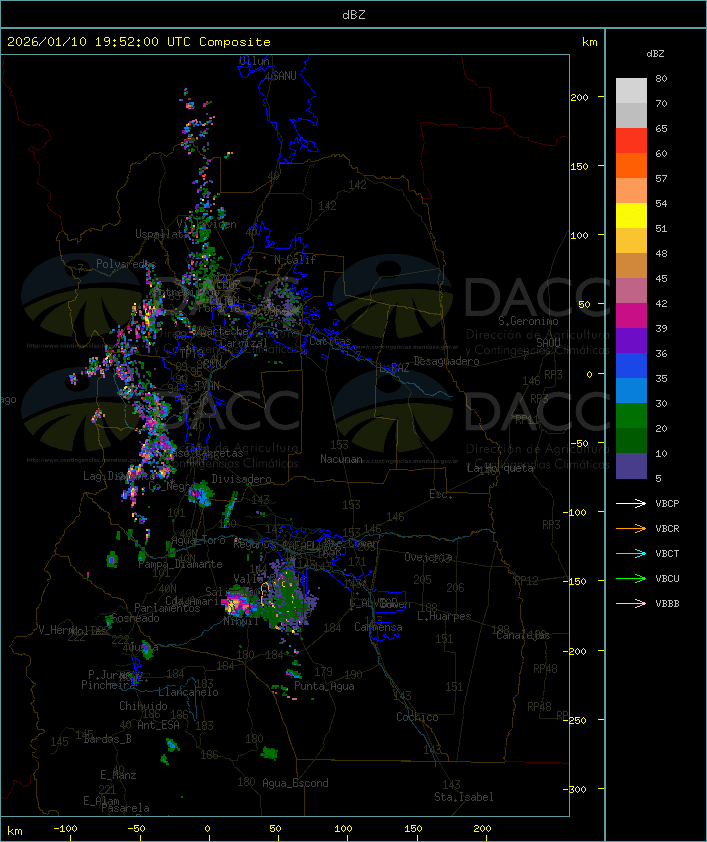This screenshot has width=707, height=842.
Task: Click the cyan VBCT arrow icon
Action: click(x=632, y=554)
